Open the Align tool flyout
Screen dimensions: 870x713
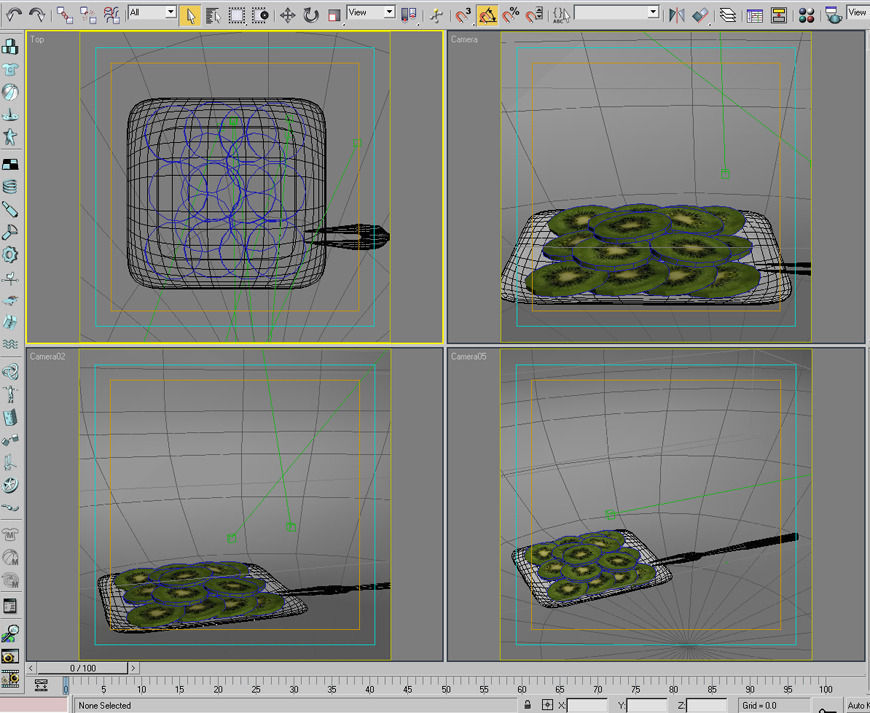[x=700, y=15]
